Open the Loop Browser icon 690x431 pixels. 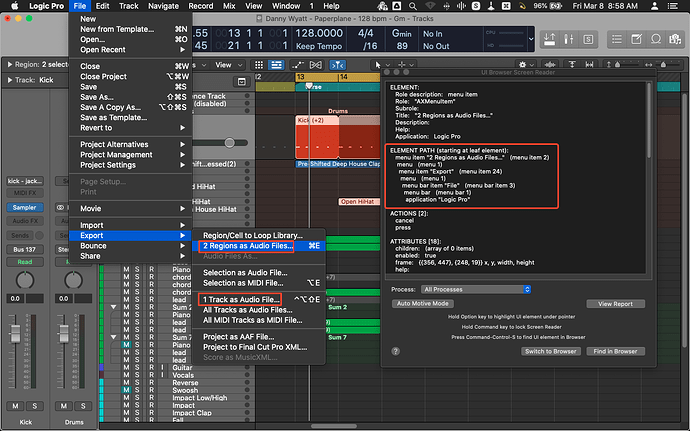click(x=656, y=40)
